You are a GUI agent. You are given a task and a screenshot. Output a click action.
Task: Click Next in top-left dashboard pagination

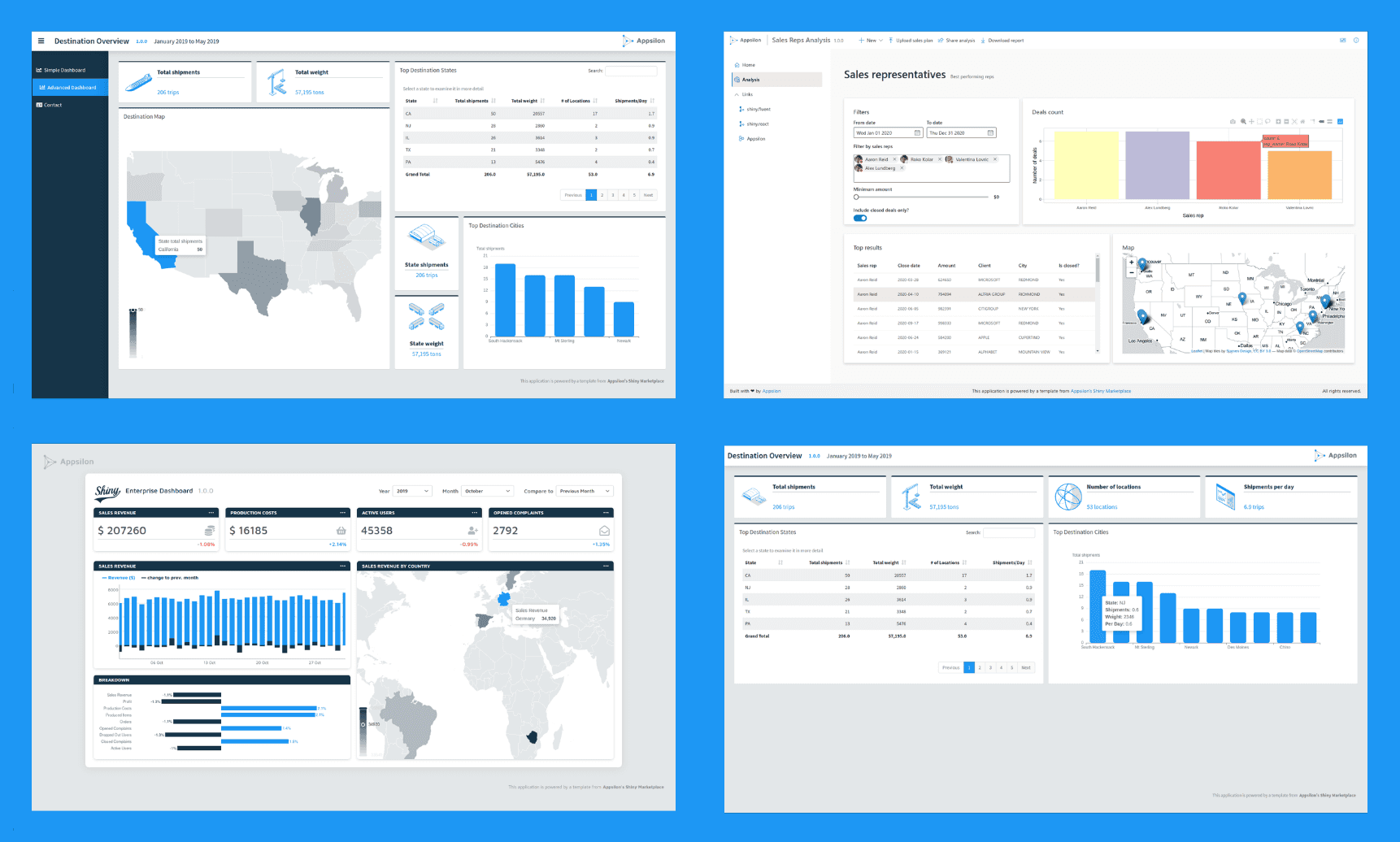[x=648, y=195]
